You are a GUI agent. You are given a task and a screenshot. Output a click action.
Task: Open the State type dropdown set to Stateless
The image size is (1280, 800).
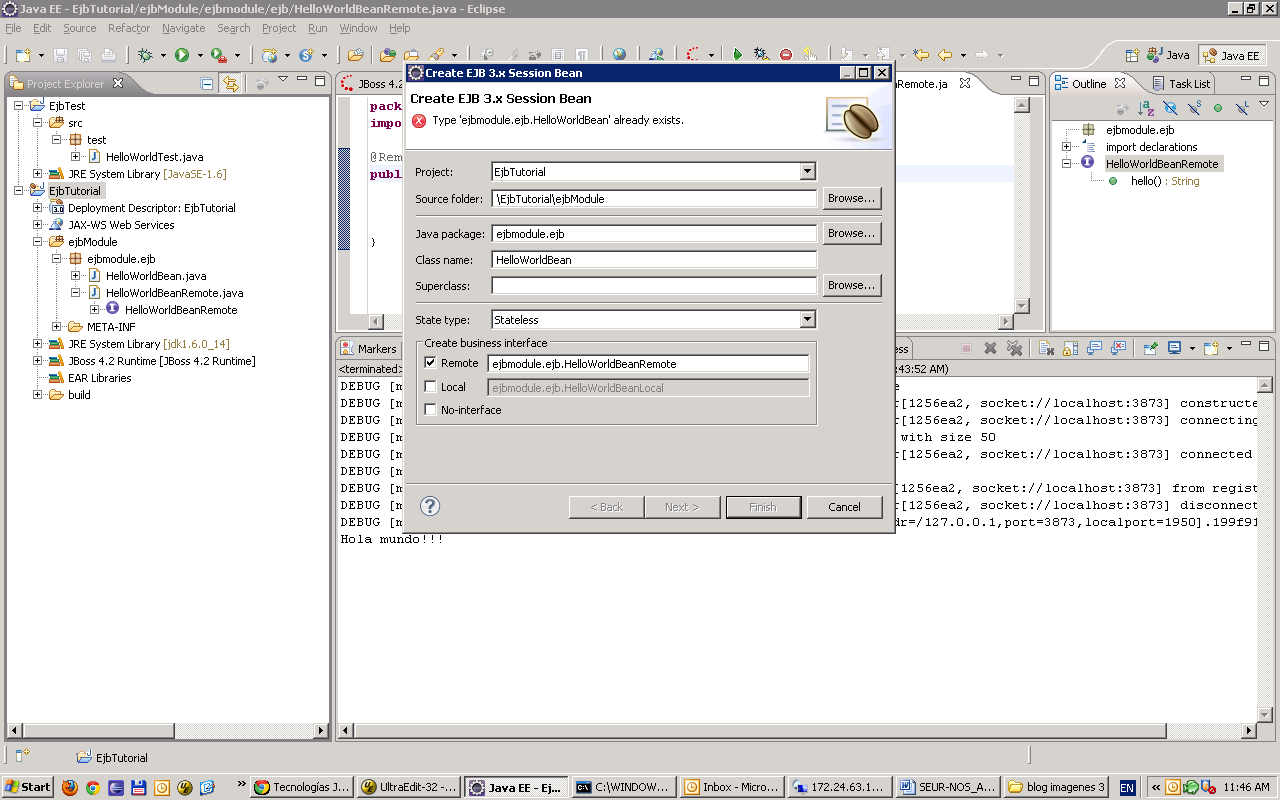click(x=806, y=319)
